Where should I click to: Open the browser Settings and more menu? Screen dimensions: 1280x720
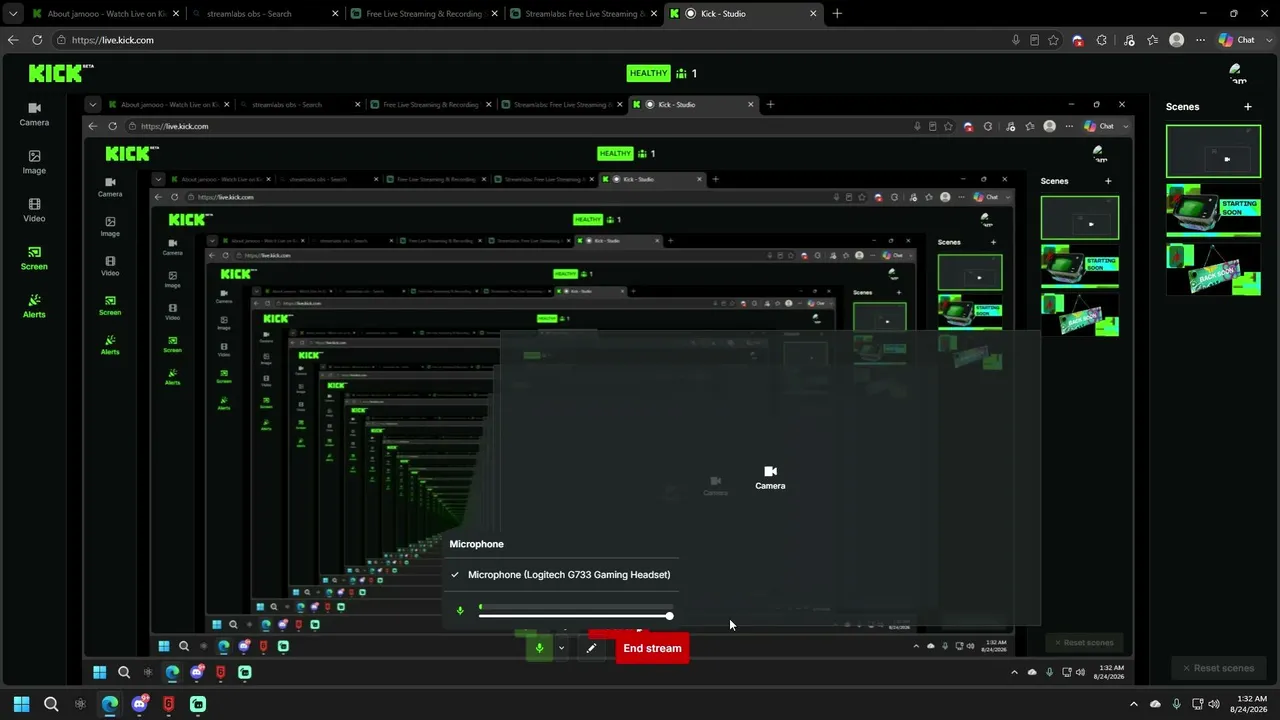click(x=1199, y=40)
